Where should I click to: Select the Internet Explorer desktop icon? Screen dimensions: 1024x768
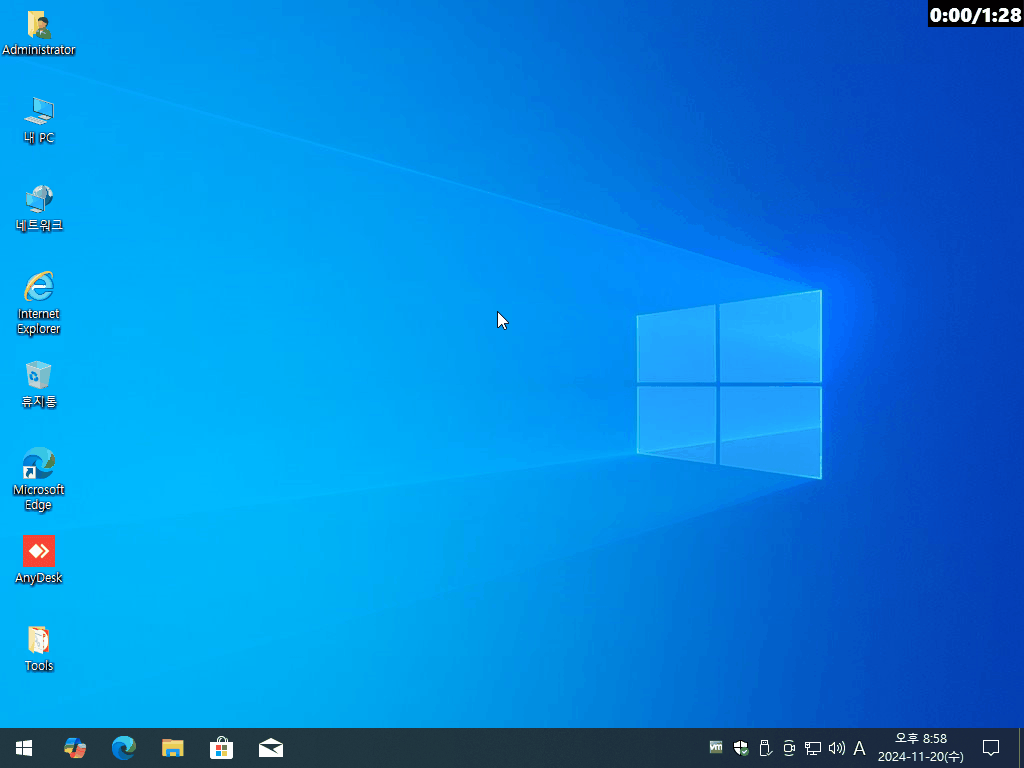point(39,304)
